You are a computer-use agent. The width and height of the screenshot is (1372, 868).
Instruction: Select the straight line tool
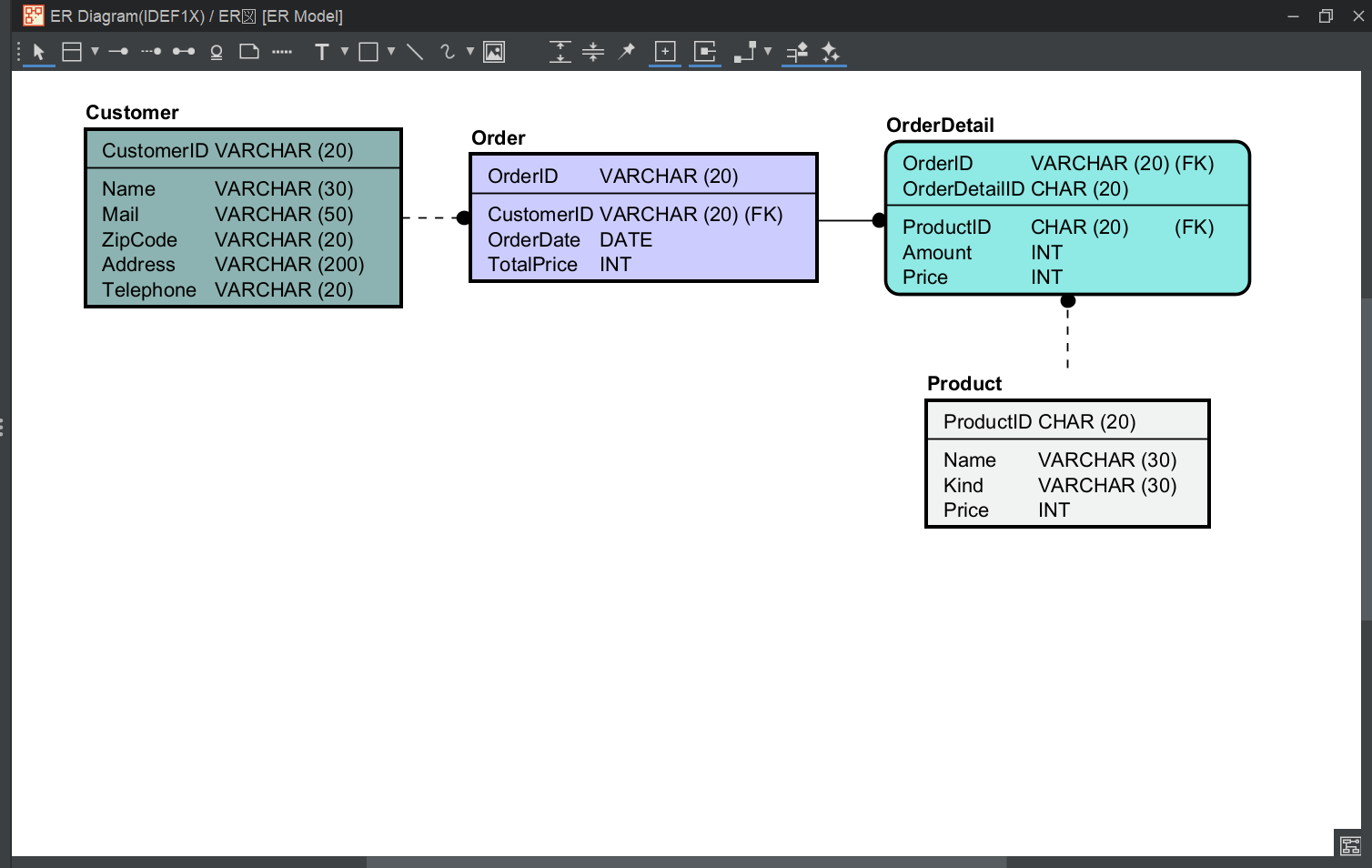point(415,52)
